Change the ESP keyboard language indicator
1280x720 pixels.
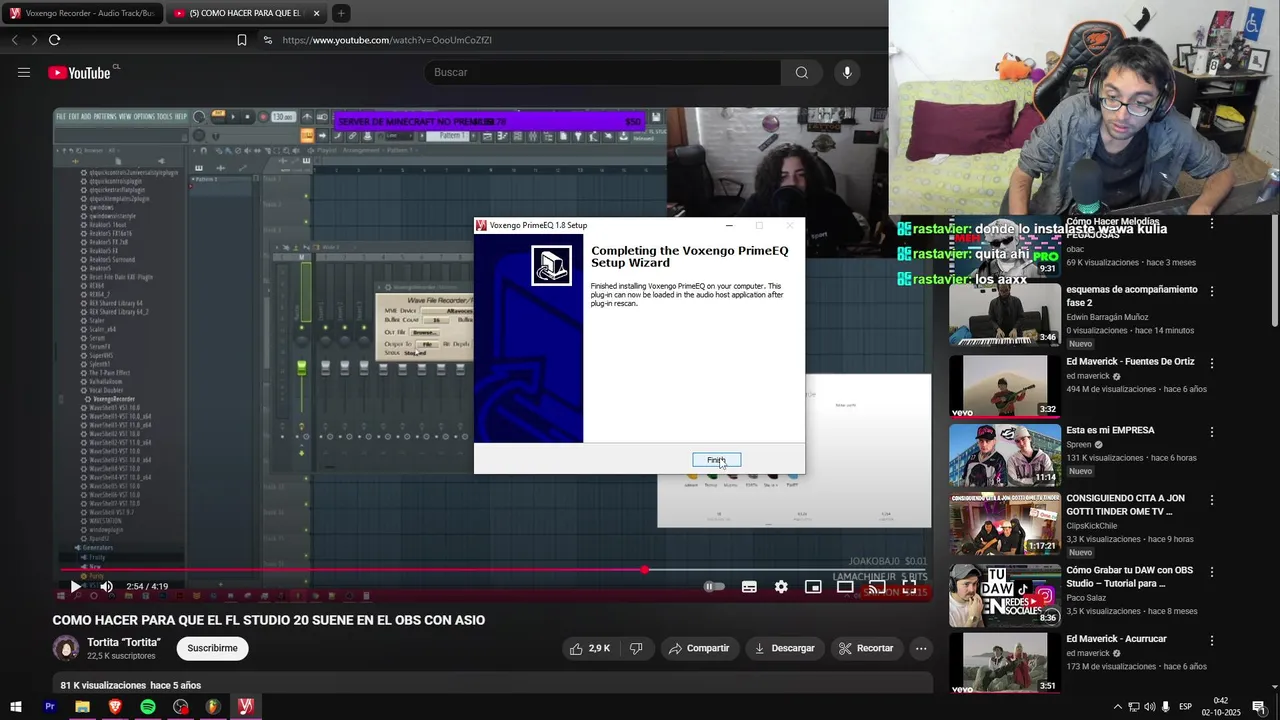pos(1186,707)
